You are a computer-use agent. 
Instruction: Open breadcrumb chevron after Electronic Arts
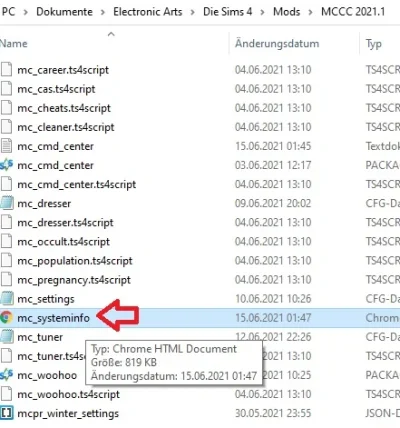tap(193, 12)
